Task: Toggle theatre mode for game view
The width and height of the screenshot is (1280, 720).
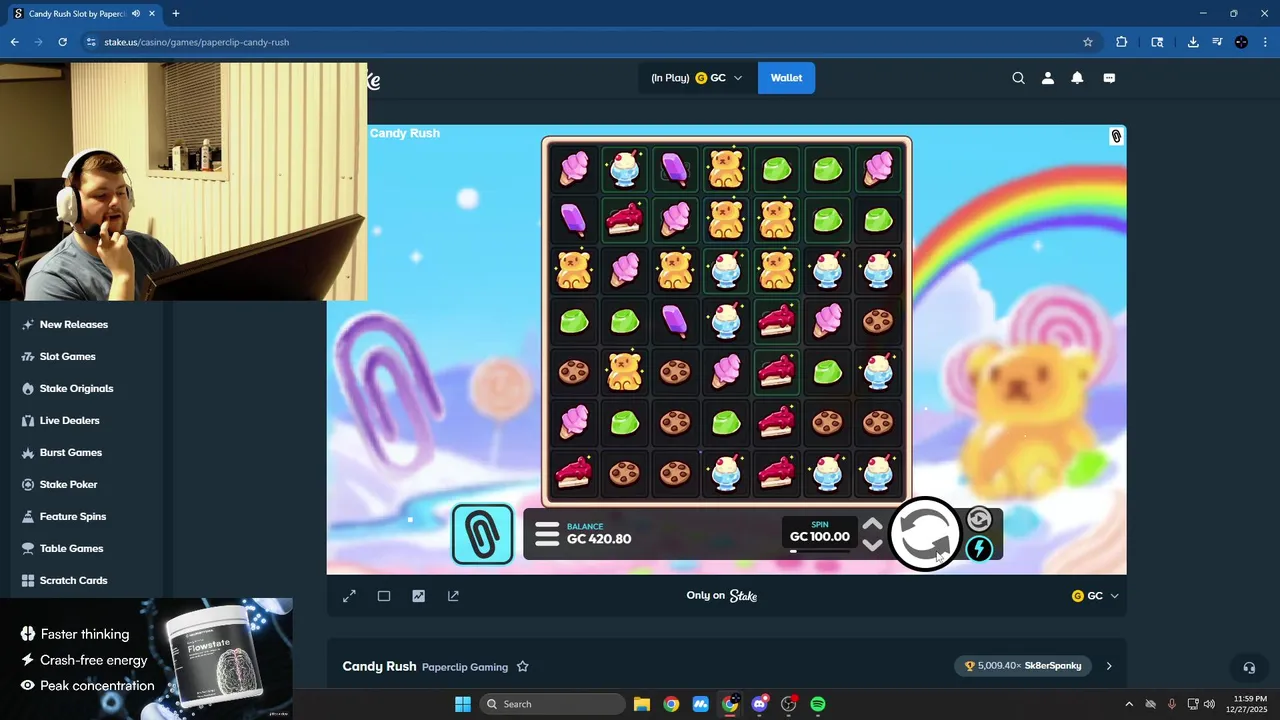Action: coord(384,596)
